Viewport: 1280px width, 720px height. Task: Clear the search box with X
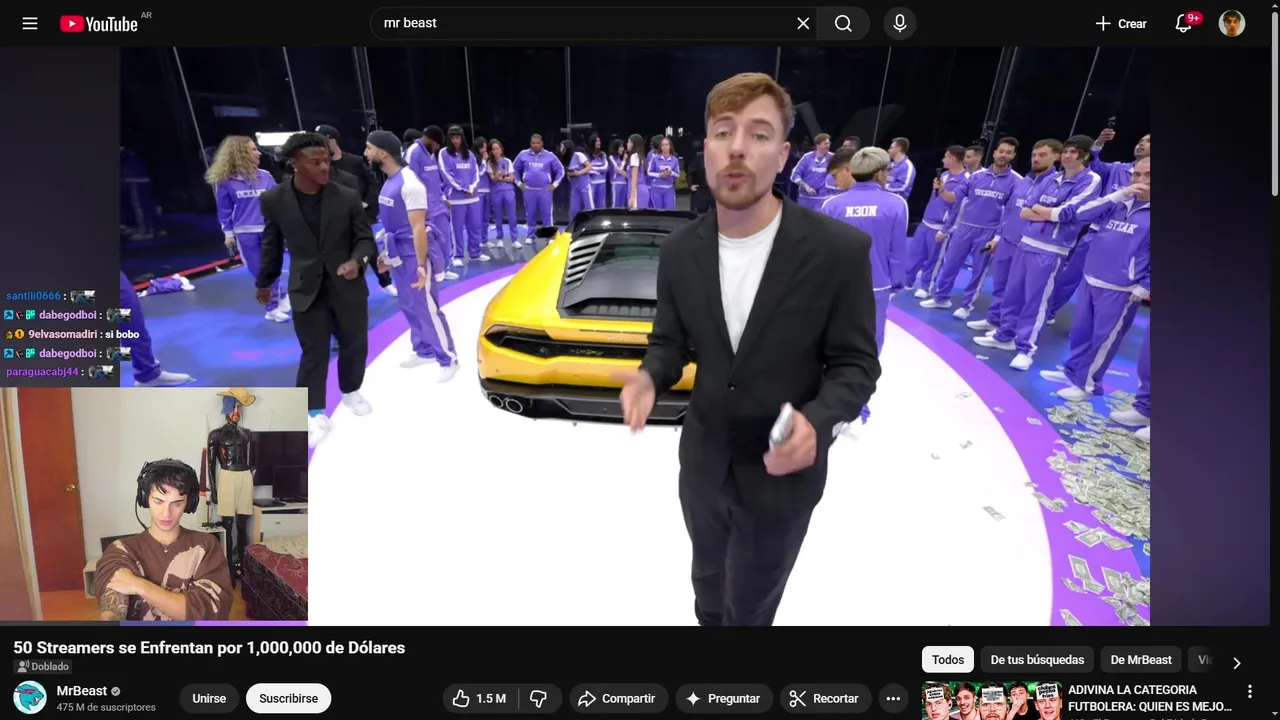point(803,23)
